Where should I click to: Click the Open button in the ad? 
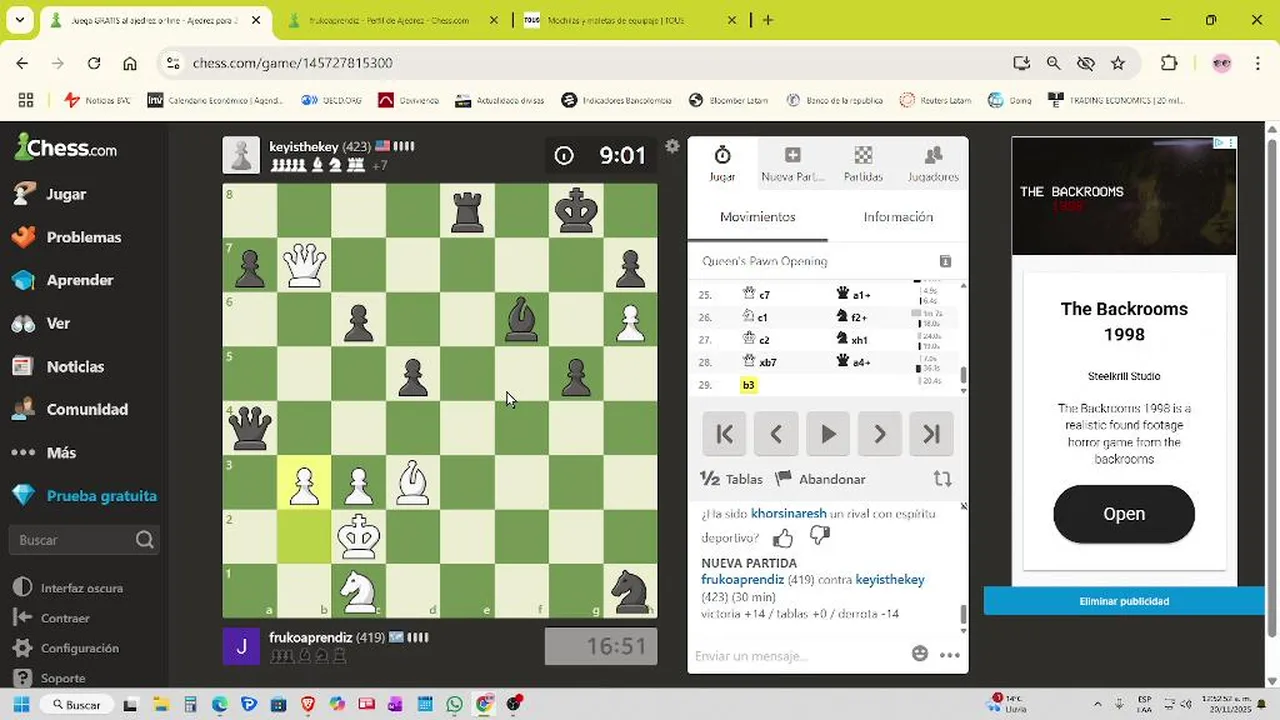pyautogui.click(x=1124, y=514)
